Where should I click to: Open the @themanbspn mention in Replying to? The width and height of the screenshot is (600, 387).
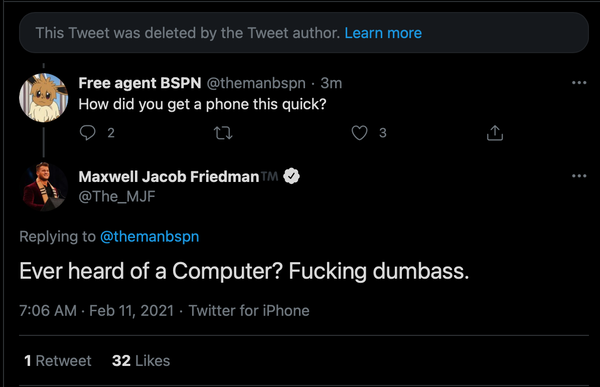[149, 237]
